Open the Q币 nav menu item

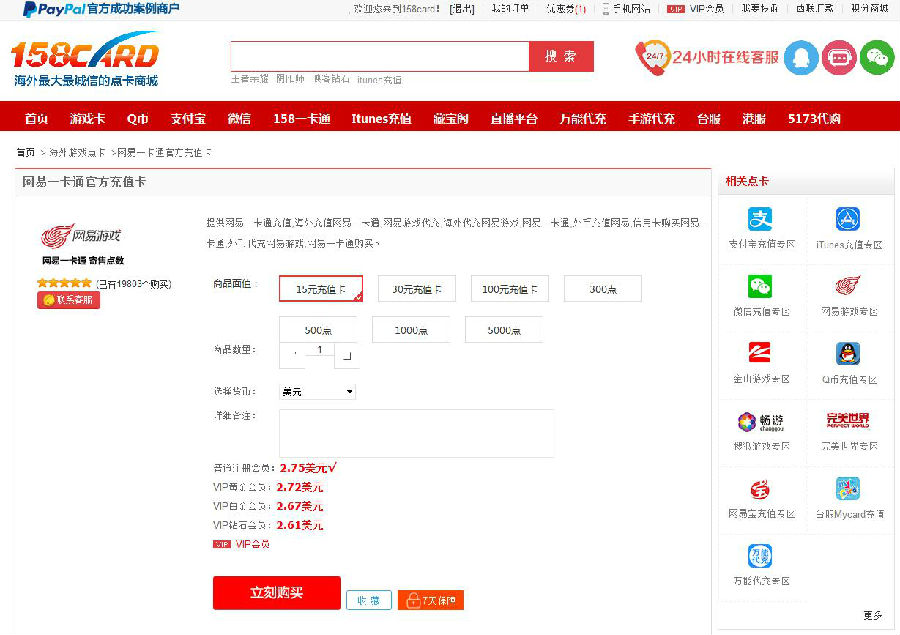pos(138,119)
